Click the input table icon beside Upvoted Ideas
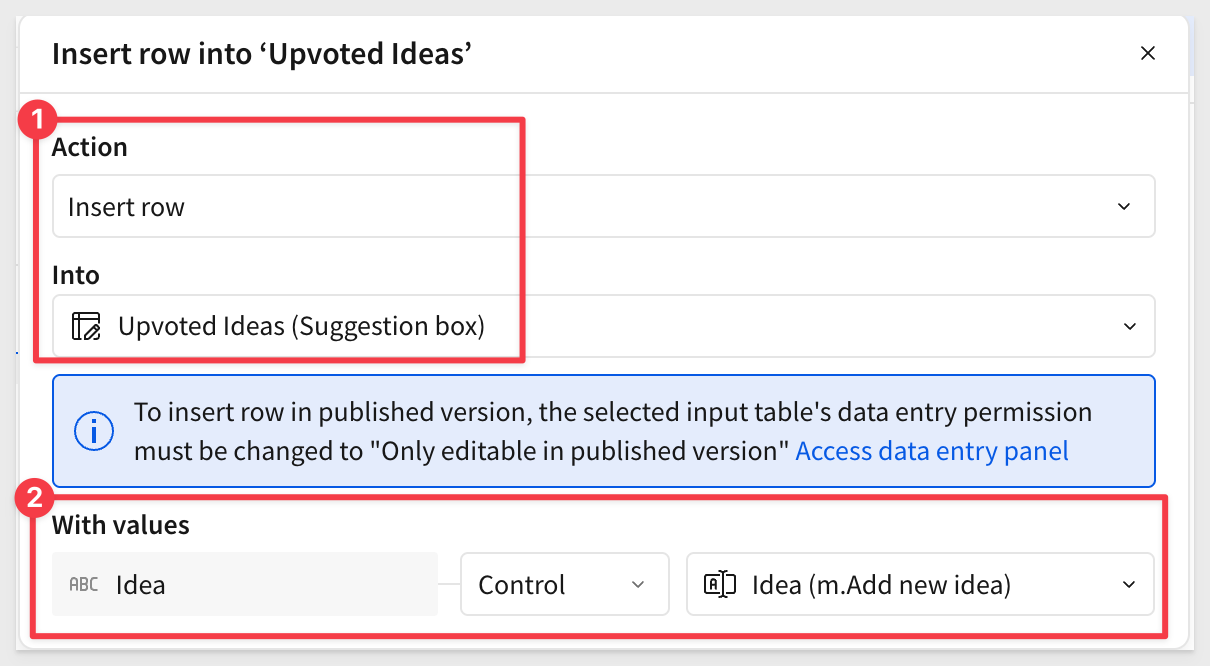 [x=86, y=326]
